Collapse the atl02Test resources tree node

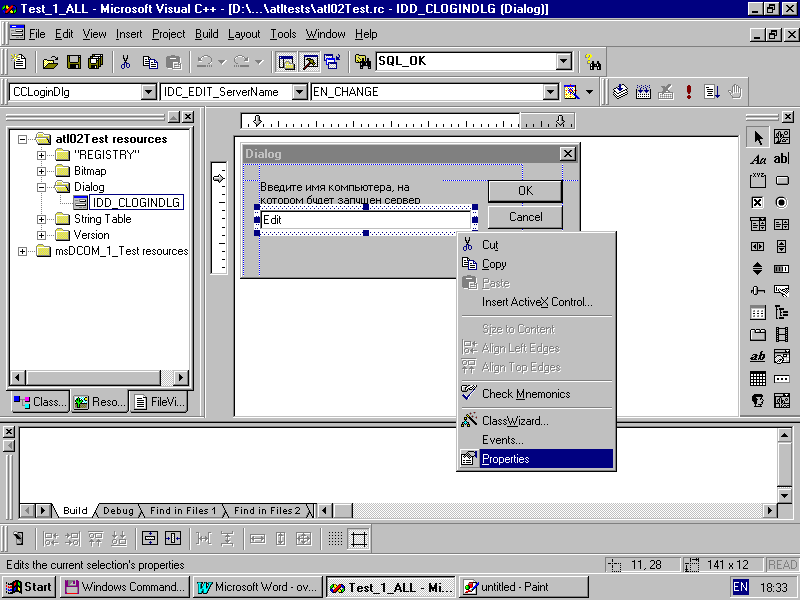pos(22,139)
